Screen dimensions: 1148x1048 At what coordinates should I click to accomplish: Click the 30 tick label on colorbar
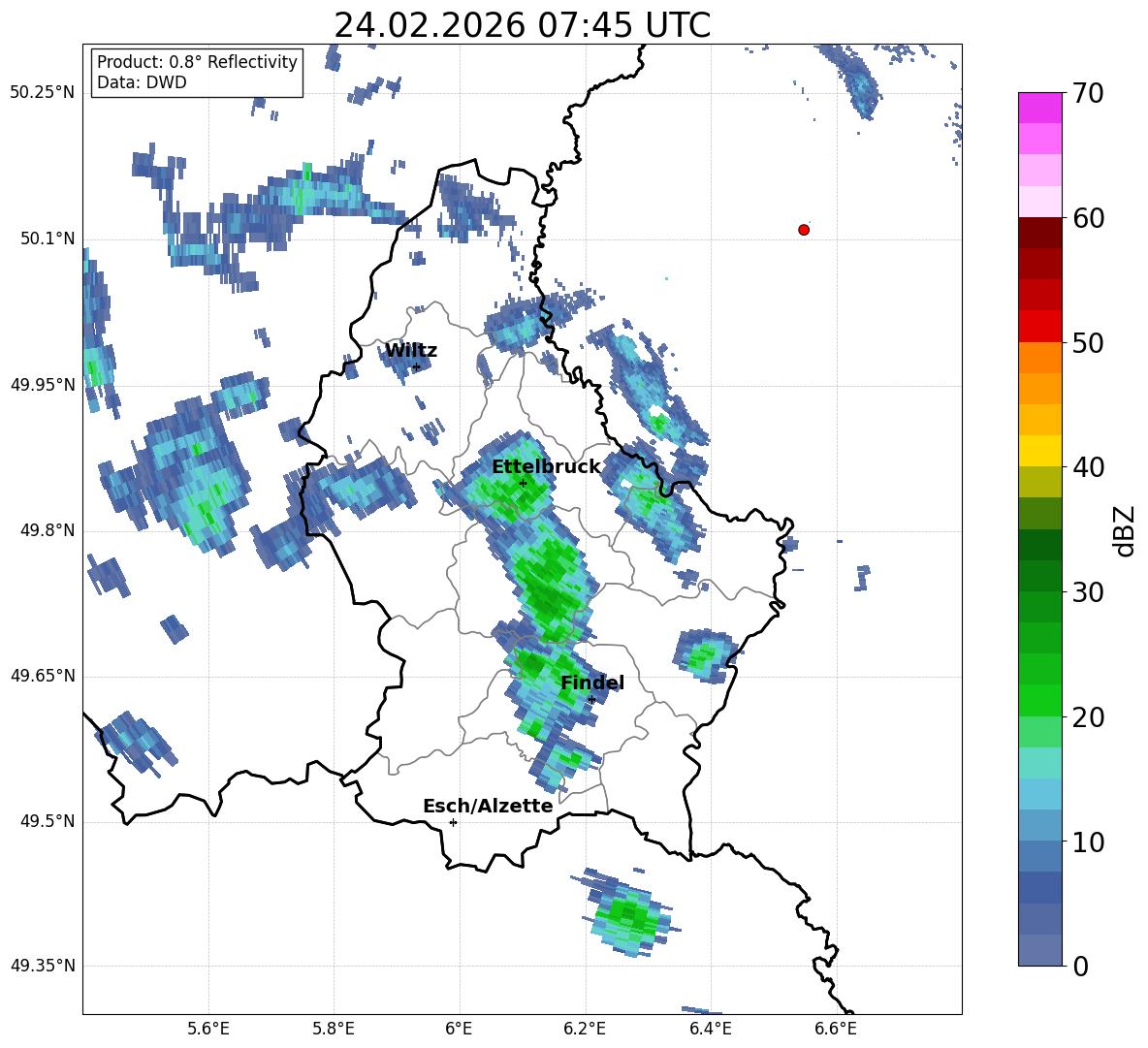click(1087, 592)
